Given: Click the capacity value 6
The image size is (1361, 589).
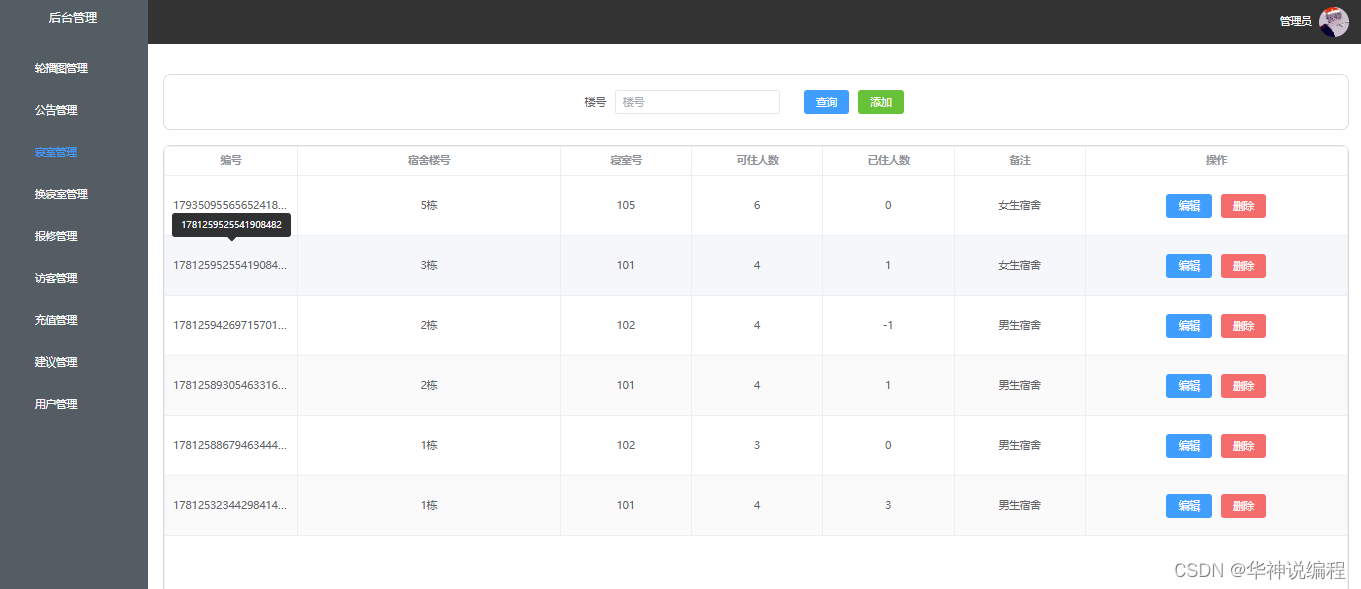Looking at the screenshot, I should click(757, 205).
